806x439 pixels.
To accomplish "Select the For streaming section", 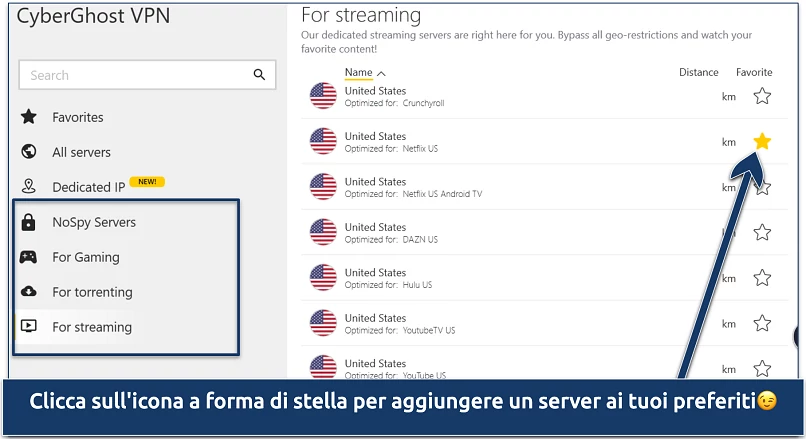I will point(92,327).
